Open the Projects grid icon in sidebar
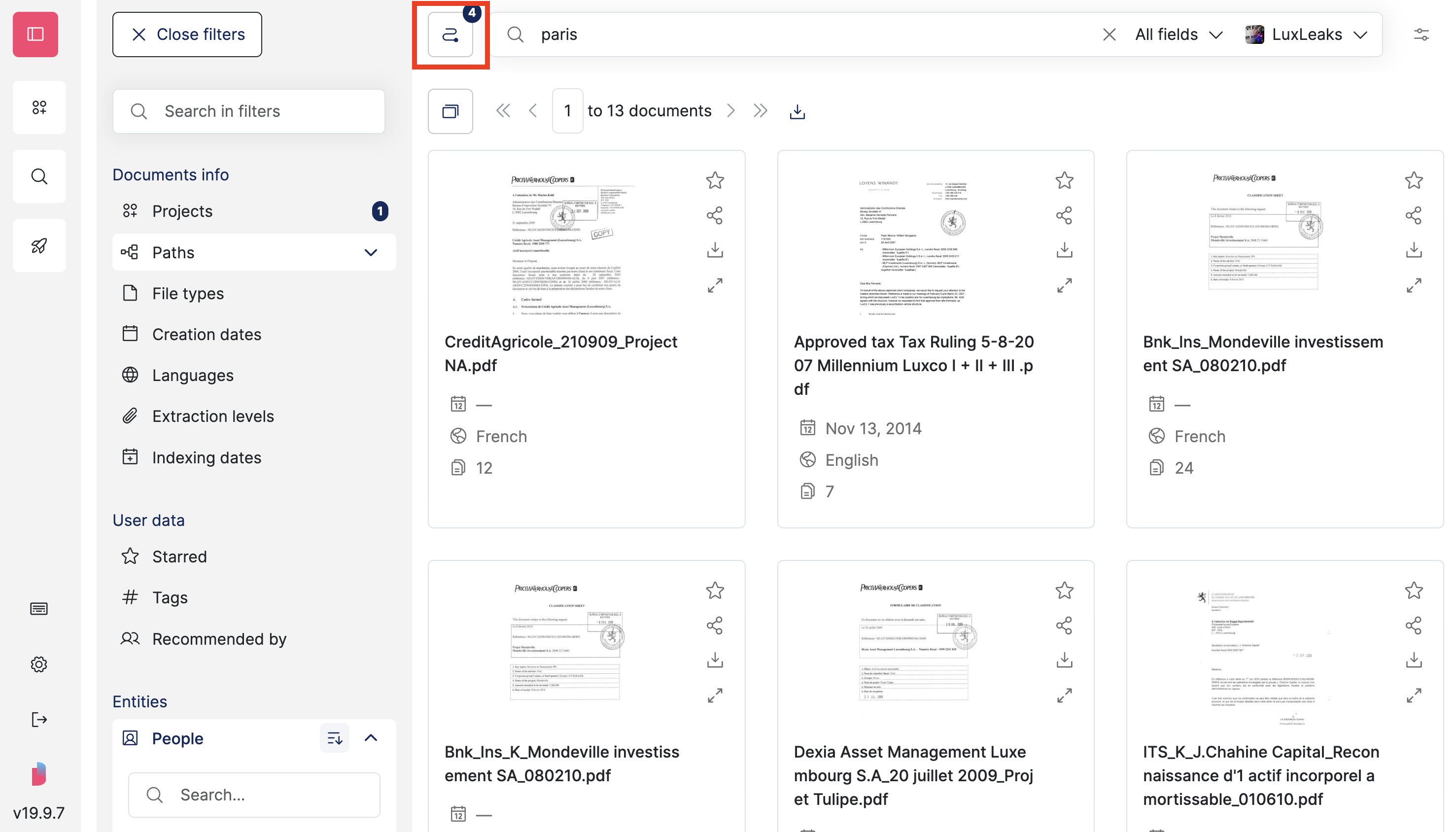 pyautogui.click(x=39, y=107)
